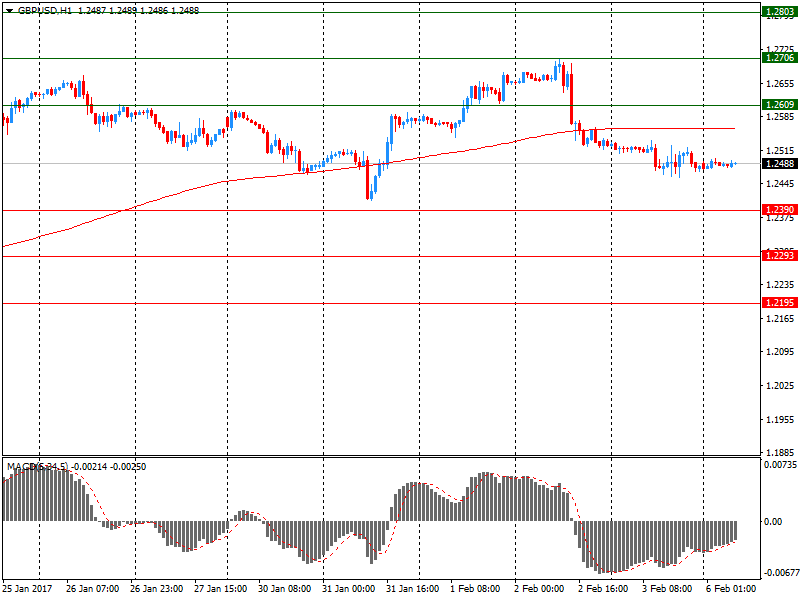Click the 26 Jan 07:00 time label
Image resolution: width=800 pixels, height=600 pixels.
coord(92,588)
